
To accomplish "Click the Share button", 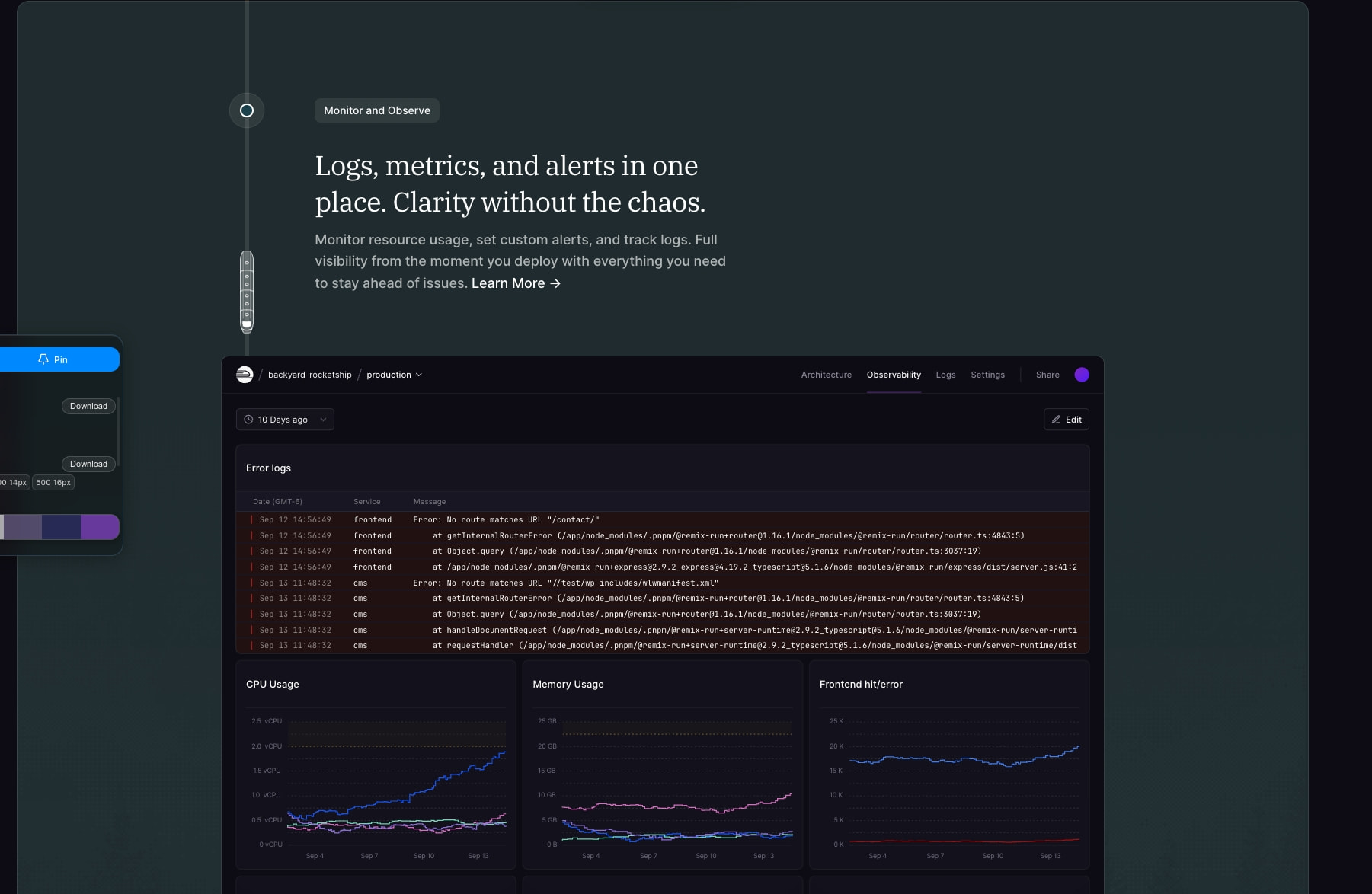I will point(1047,375).
